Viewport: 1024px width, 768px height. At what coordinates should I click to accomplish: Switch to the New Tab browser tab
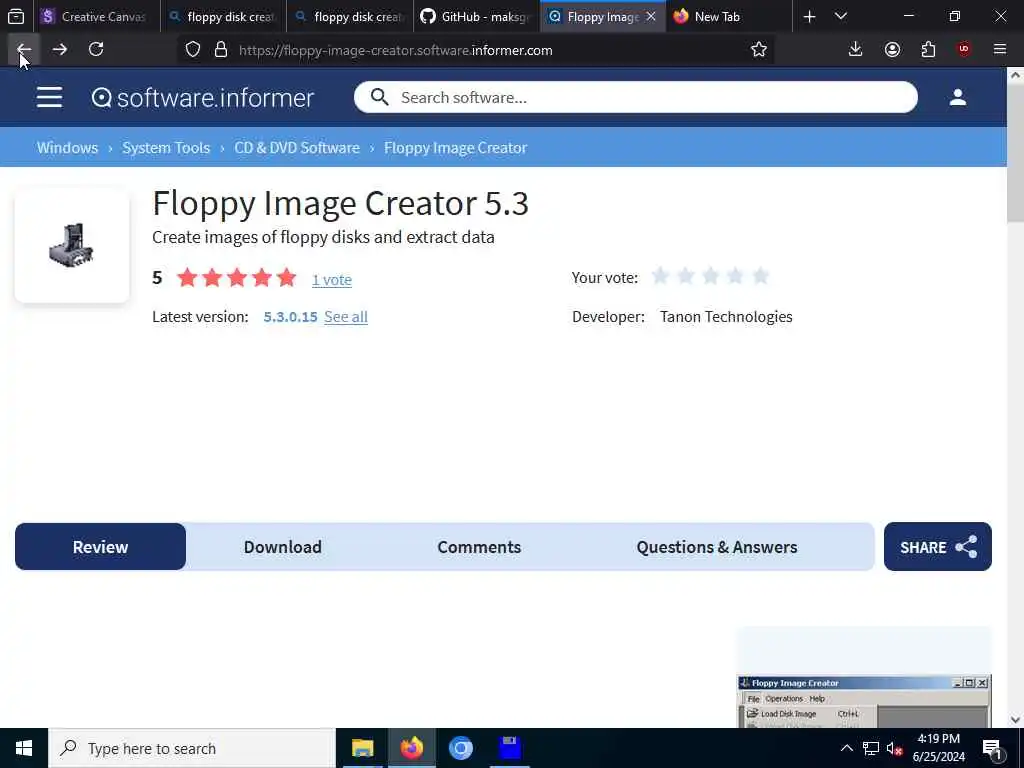coord(730,16)
